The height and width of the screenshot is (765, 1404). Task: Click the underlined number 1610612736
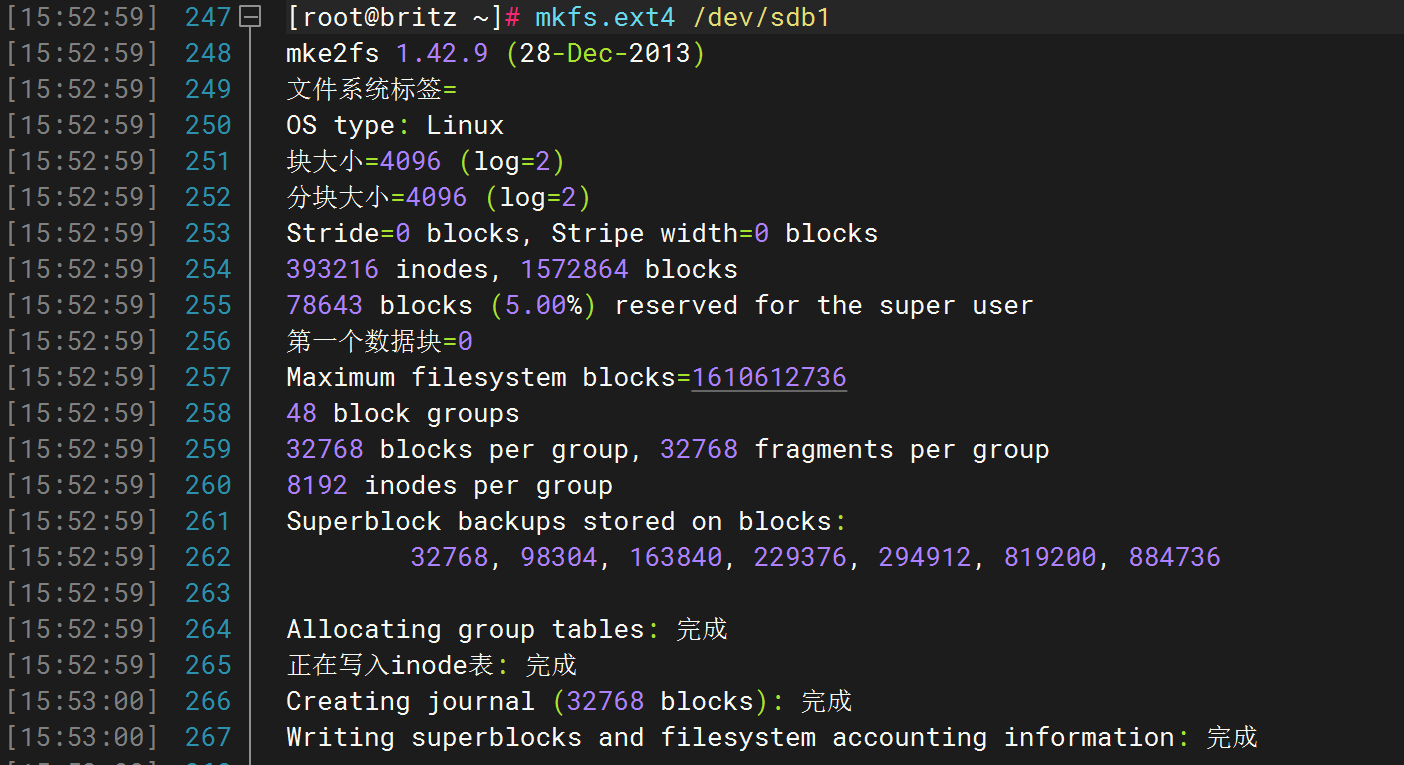point(769,377)
